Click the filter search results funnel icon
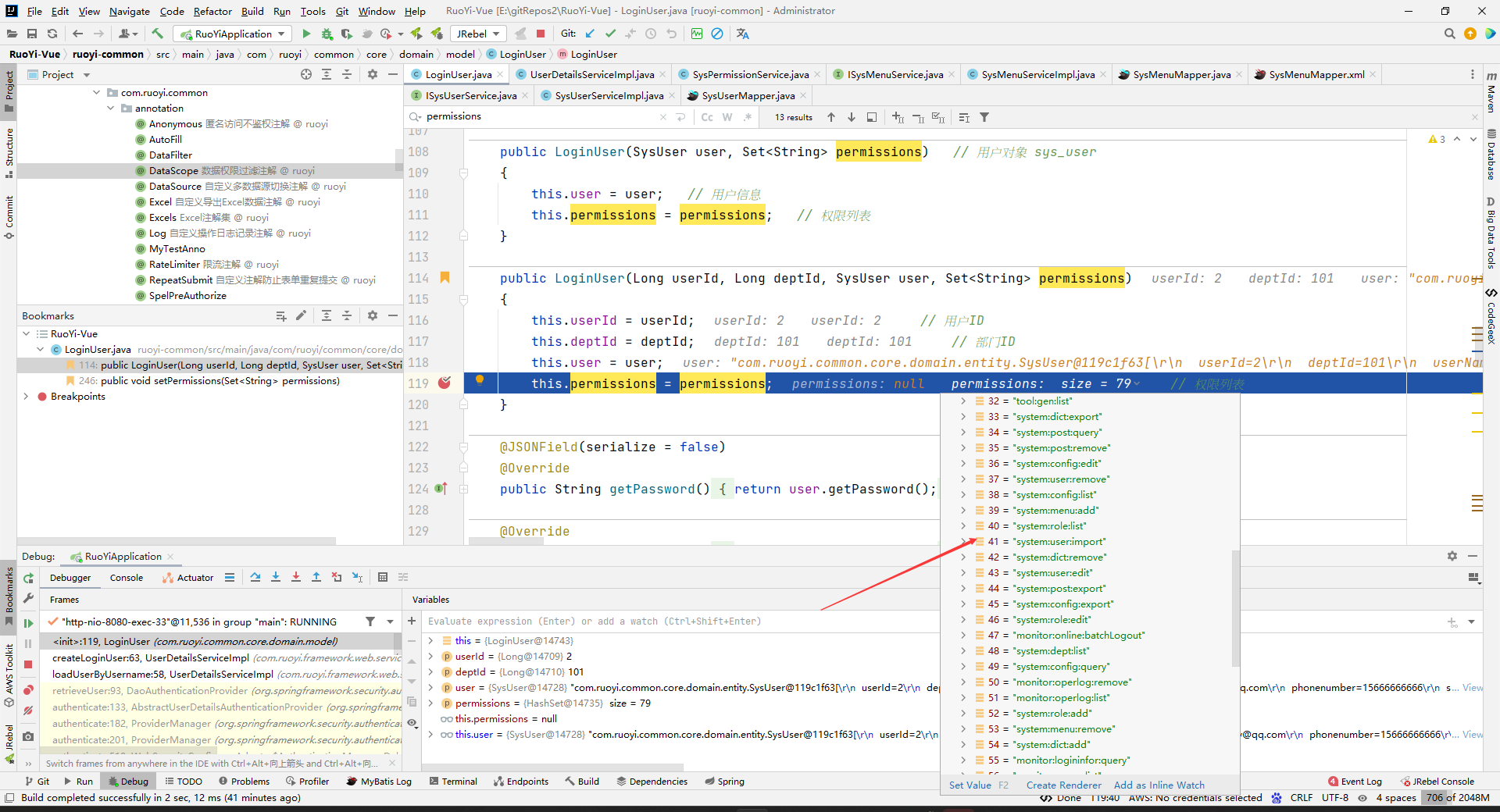Image resolution: width=1500 pixels, height=812 pixels. [x=984, y=117]
